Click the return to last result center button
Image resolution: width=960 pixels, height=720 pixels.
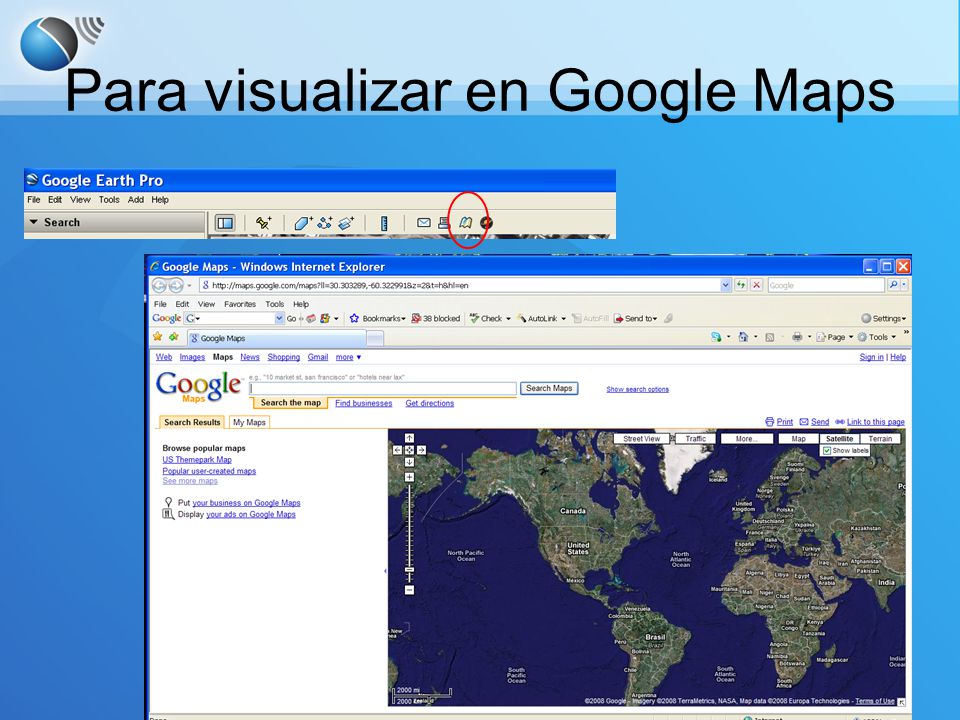410,450
